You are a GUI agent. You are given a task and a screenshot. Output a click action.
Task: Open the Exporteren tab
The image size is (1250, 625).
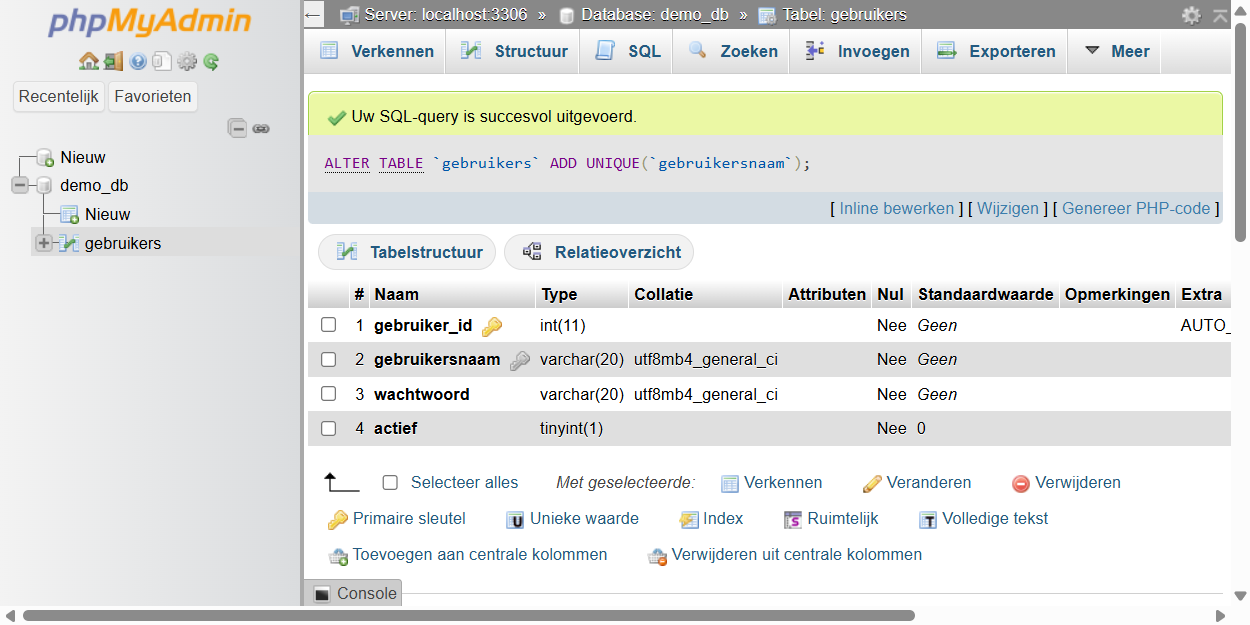tap(996, 51)
